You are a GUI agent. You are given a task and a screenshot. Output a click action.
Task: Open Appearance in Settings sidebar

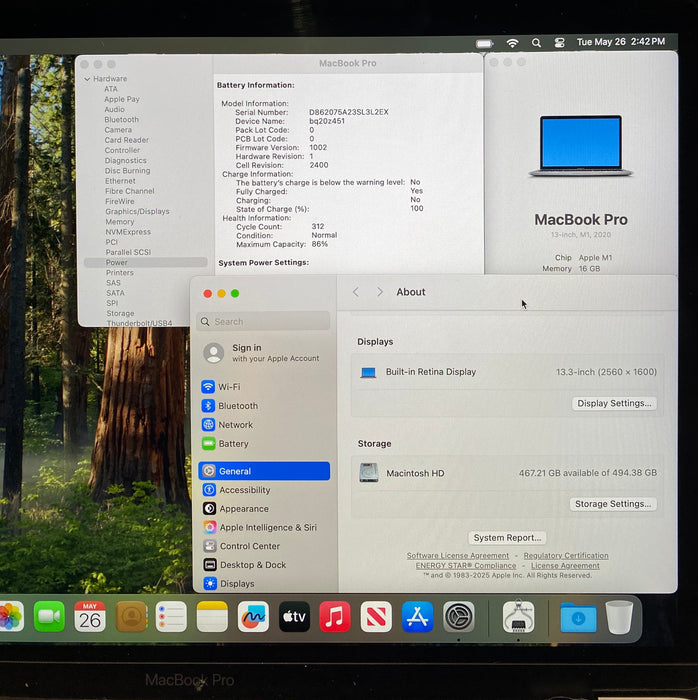click(264, 508)
